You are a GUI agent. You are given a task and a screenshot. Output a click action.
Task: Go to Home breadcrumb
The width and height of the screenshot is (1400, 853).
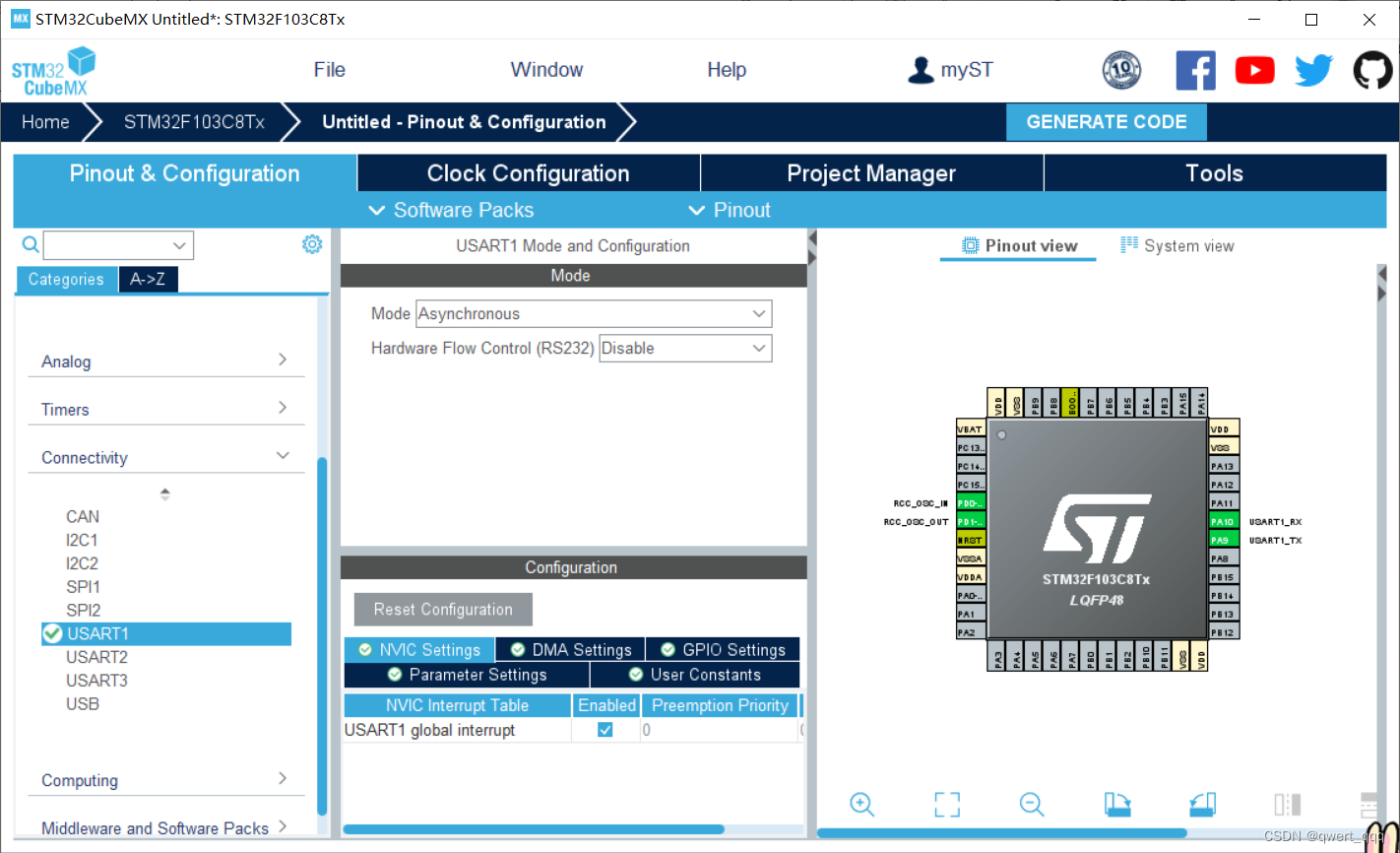click(45, 122)
